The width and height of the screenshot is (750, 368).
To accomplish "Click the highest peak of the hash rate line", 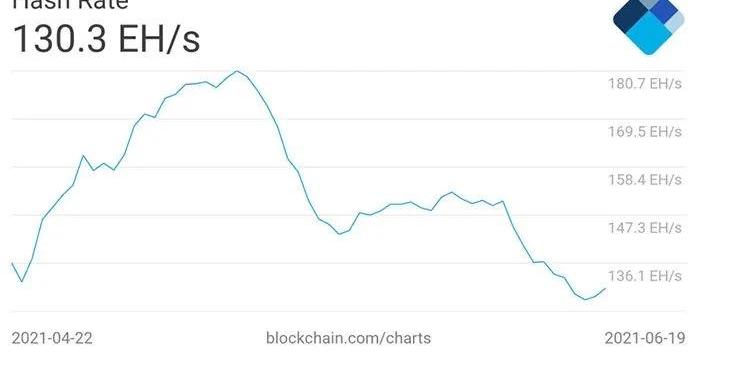I will point(236,71).
